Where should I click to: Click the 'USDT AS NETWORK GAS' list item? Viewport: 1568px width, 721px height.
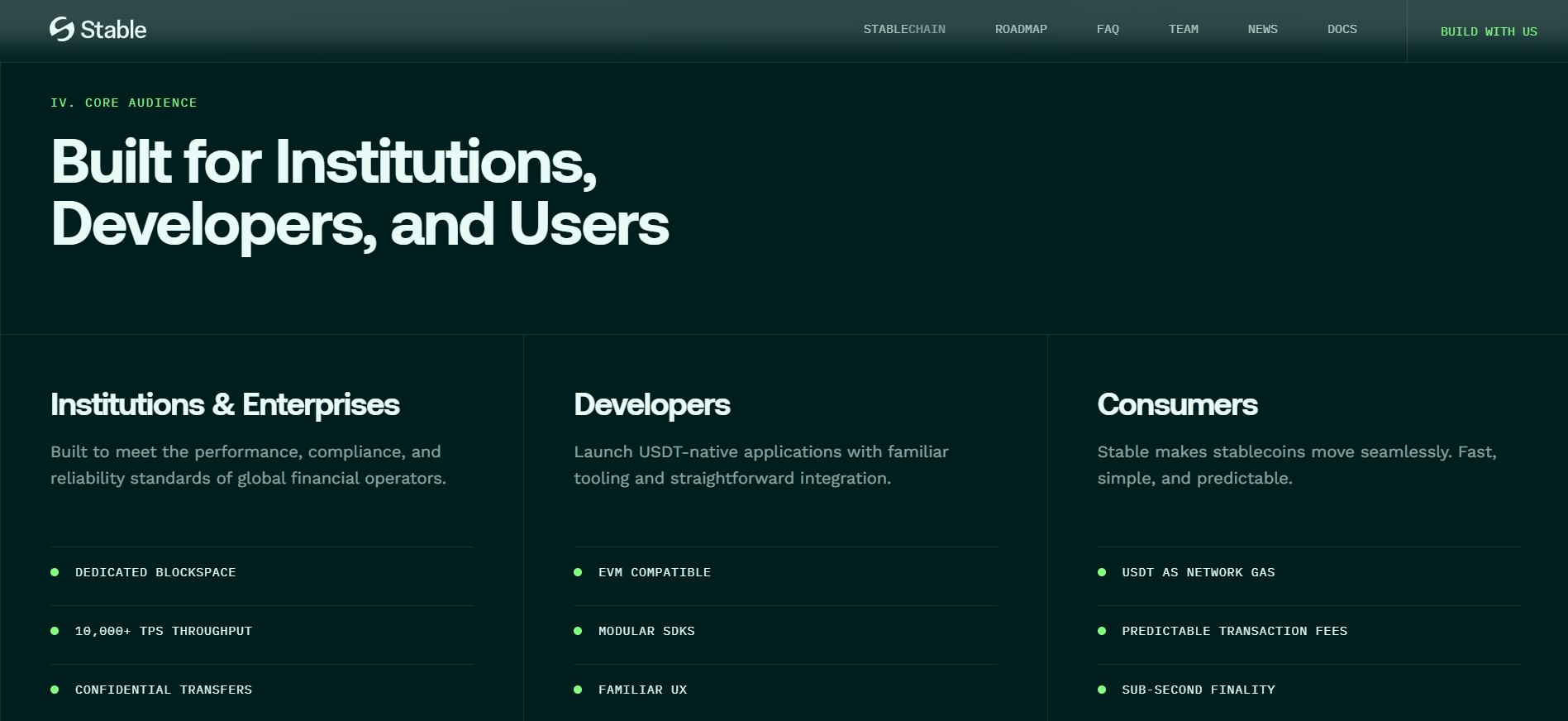[x=1308, y=572]
